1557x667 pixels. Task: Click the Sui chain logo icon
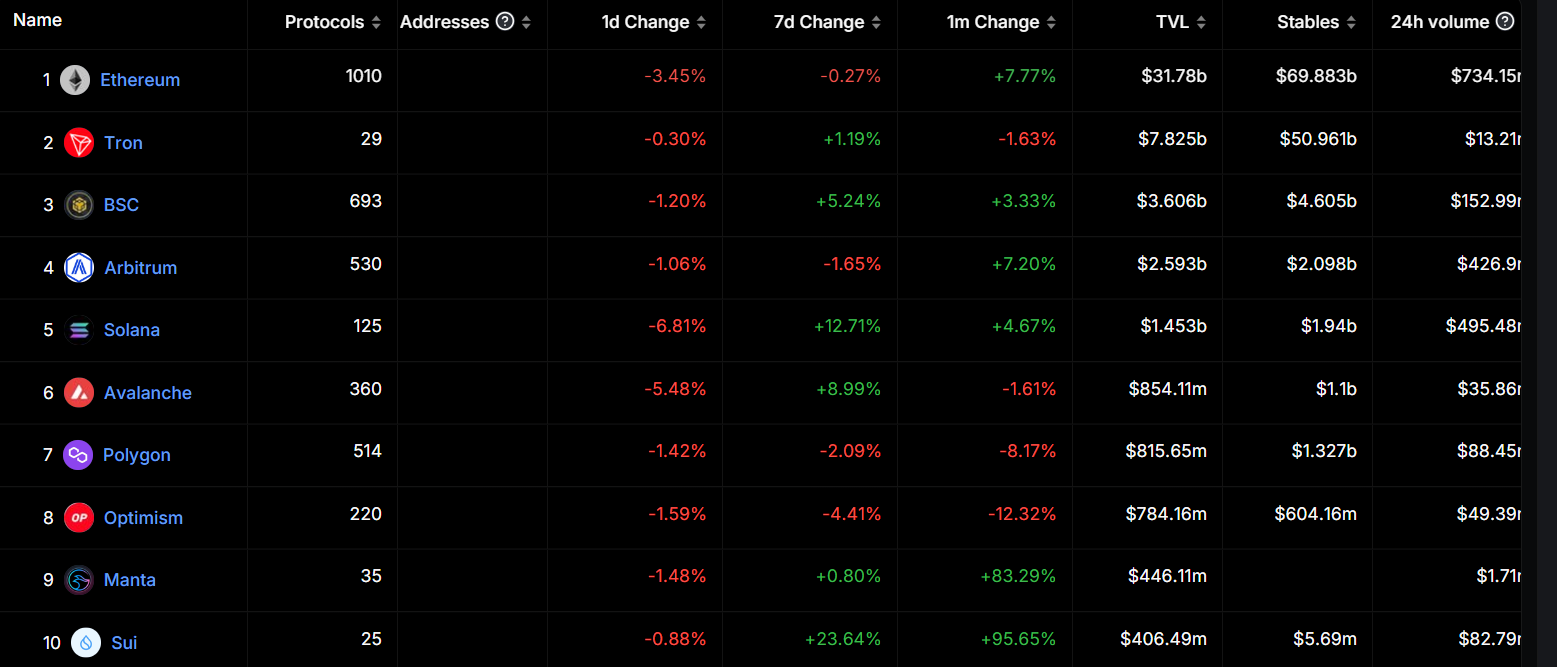pos(86,642)
